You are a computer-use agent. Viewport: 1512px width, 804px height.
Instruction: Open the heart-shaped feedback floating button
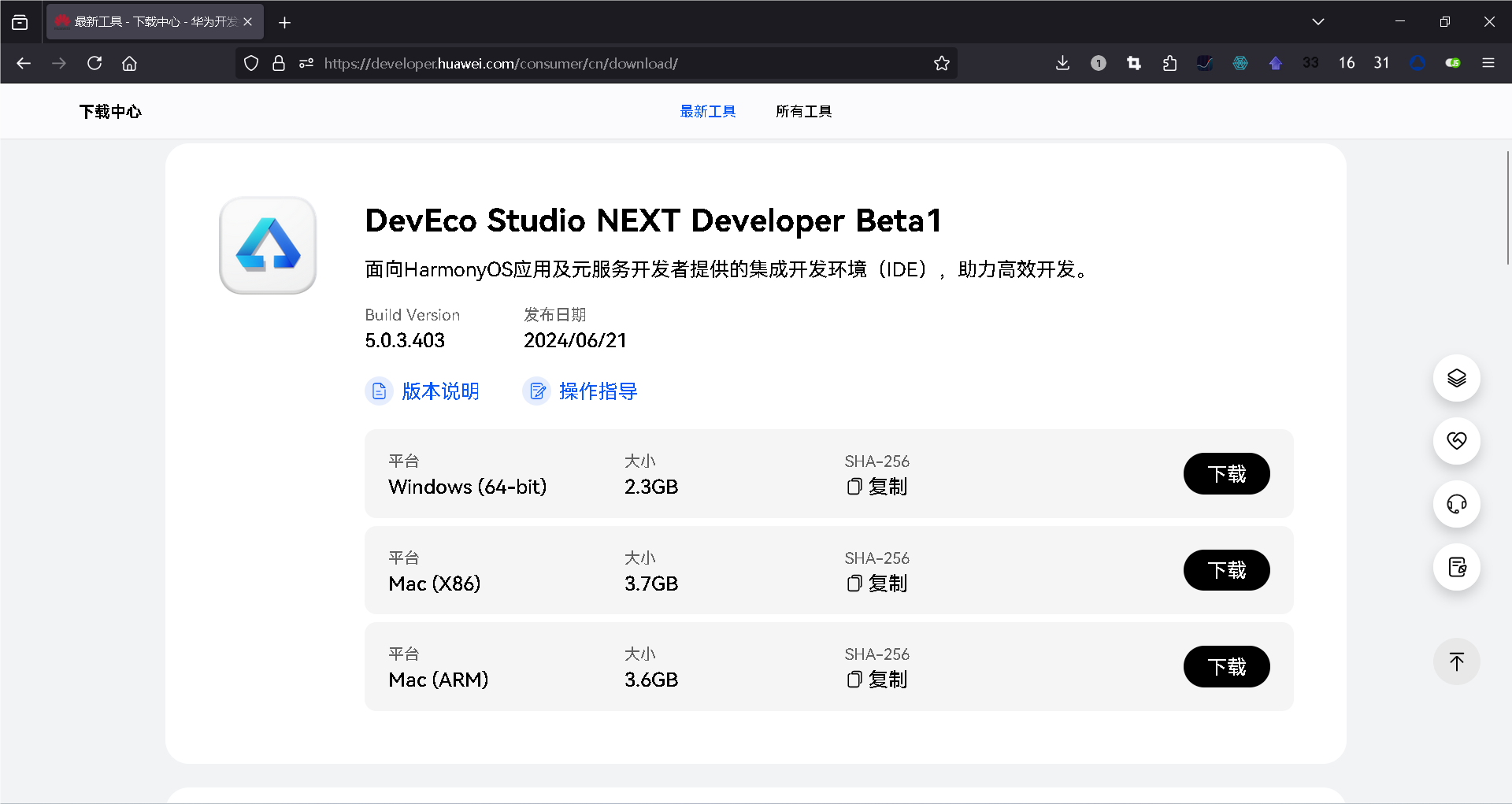[x=1456, y=441]
